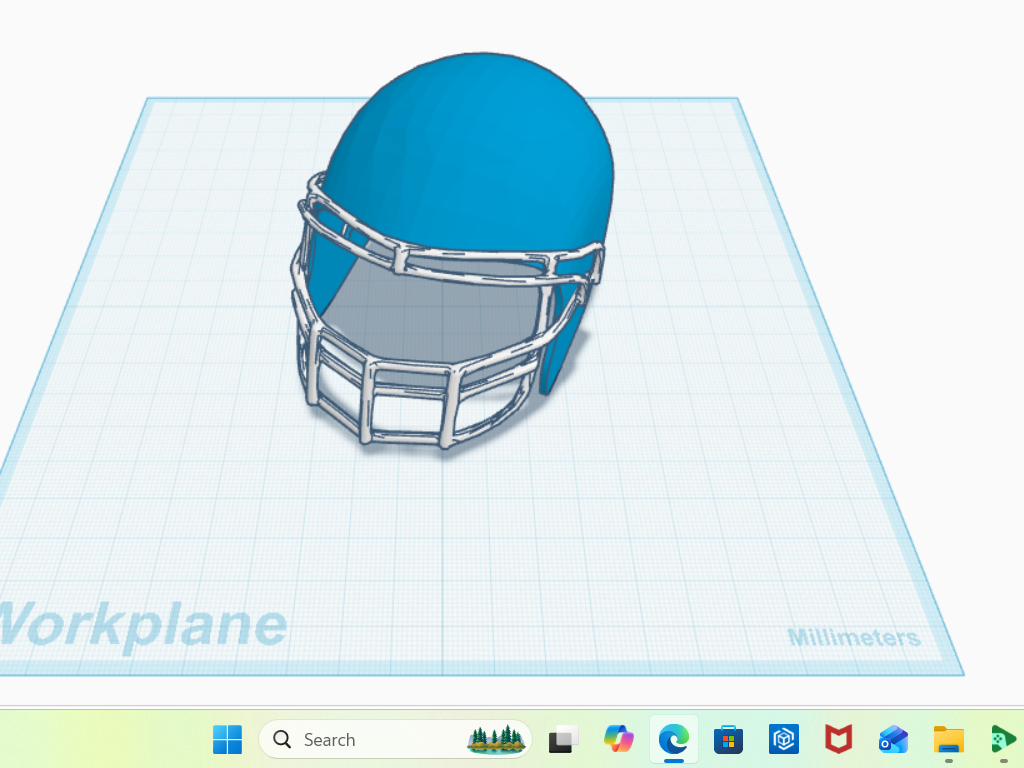Open the Windows Start menu
The width and height of the screenshot is (1024, 768).
[x=227, y=739]
